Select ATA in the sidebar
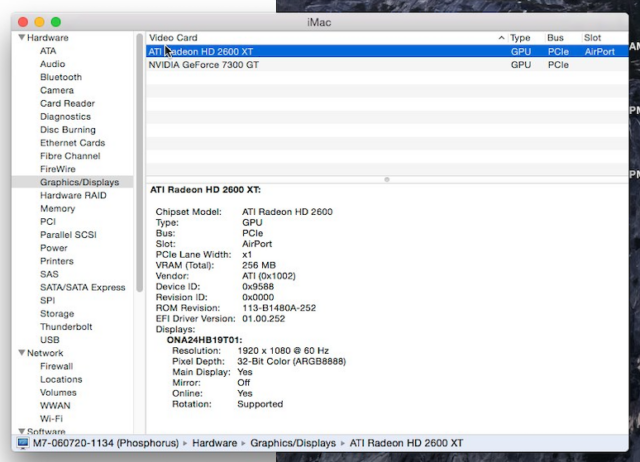Viewport: 640px width, 462px height. tap(48, 51)
